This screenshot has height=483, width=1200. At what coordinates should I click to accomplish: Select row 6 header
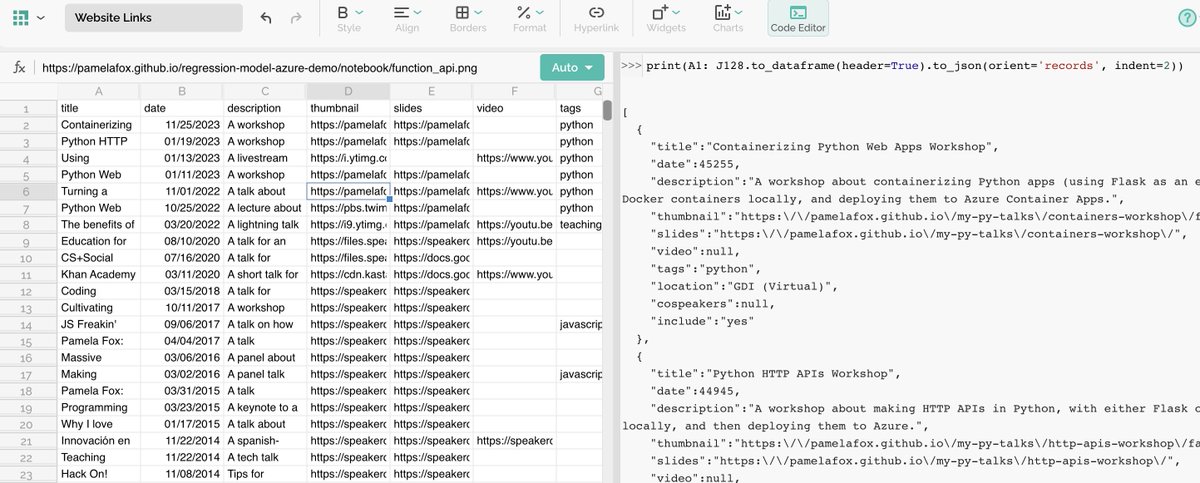click(27, 191)
